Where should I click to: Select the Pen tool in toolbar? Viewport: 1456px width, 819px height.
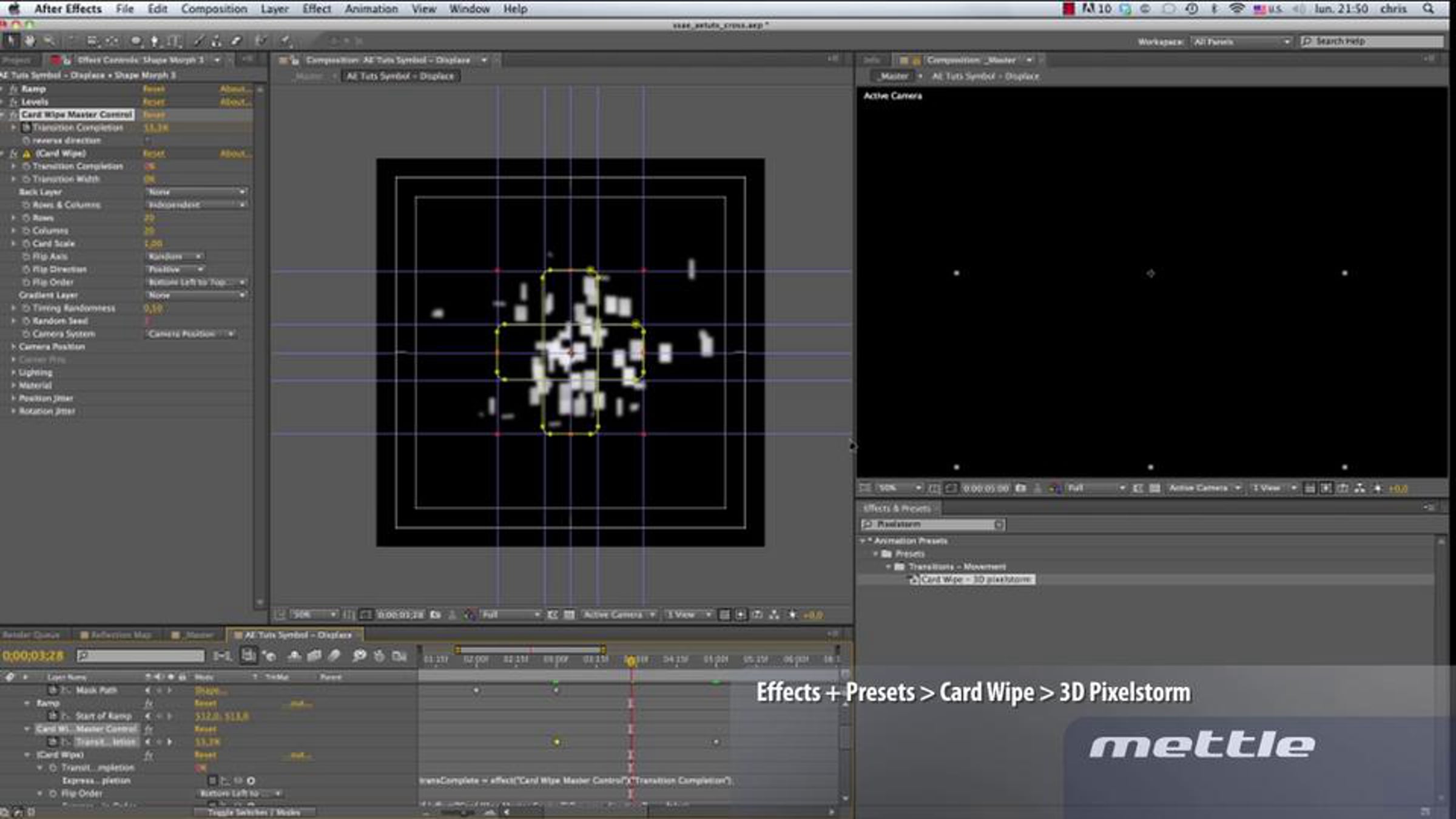(x=154, y=41)
